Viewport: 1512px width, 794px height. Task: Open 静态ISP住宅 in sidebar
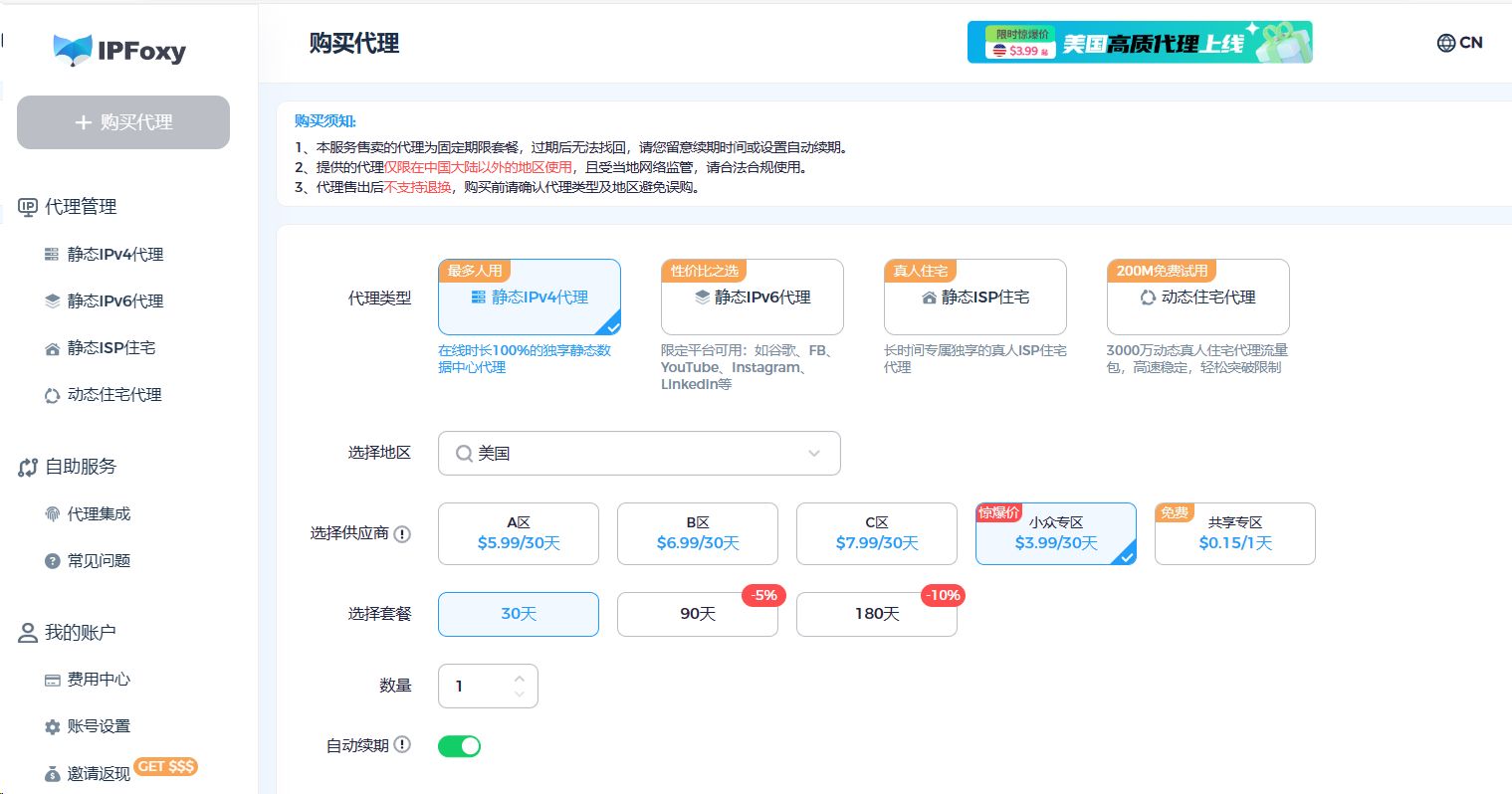click(x=111, y=347)
